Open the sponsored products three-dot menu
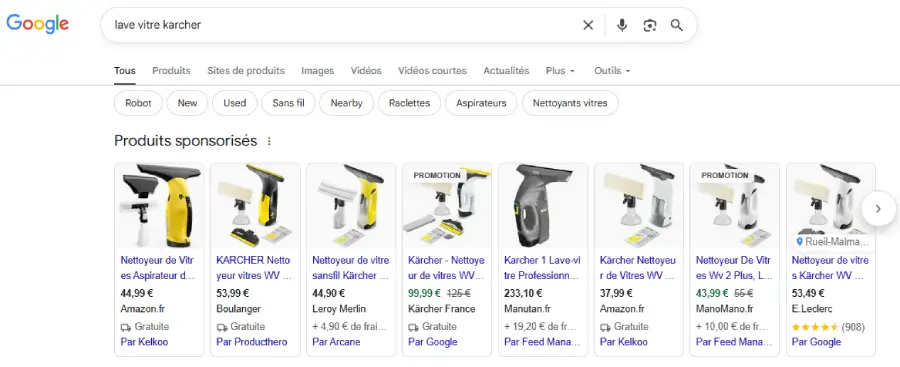 (x=269, y=141)
